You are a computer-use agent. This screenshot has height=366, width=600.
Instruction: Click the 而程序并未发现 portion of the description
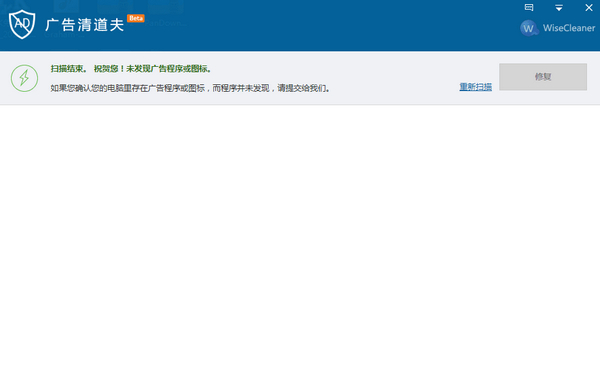[x=241, y=88]
